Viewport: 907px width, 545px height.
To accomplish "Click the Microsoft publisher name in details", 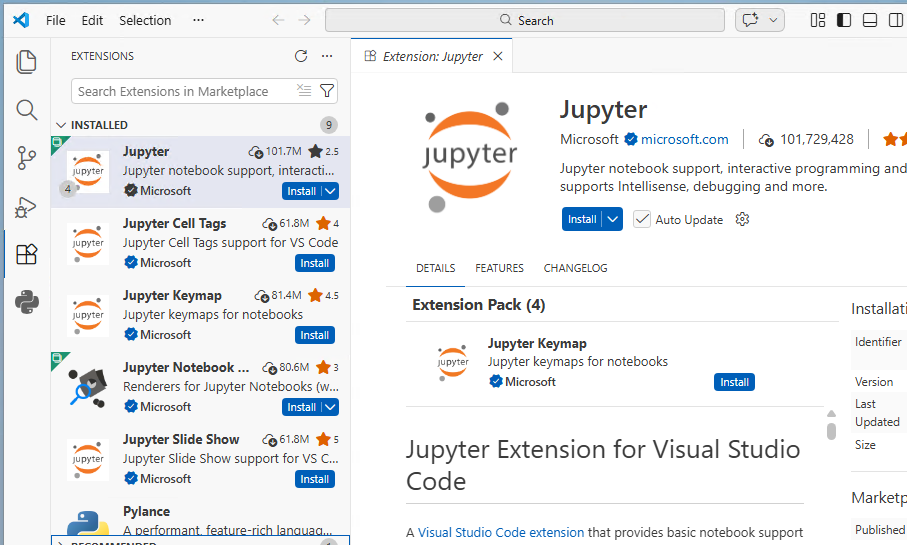I will coord(589,139).
